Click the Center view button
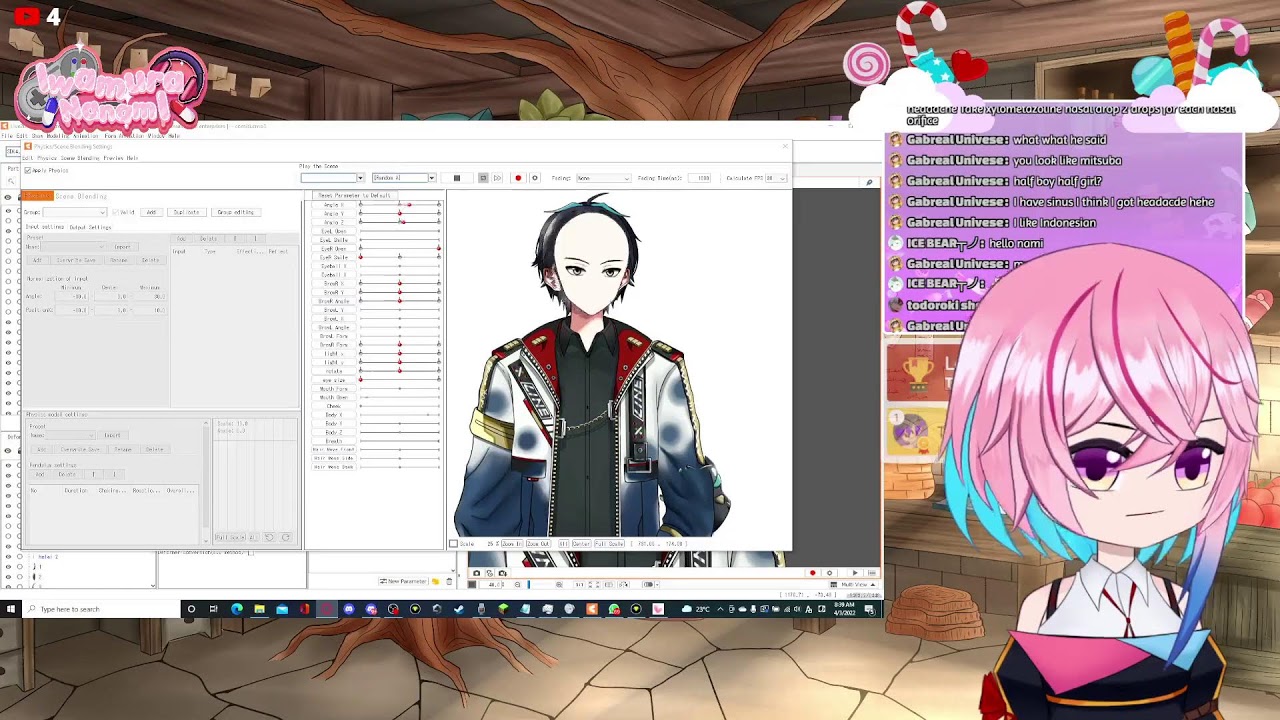The image size is (1280, 720). coord(581,544)
